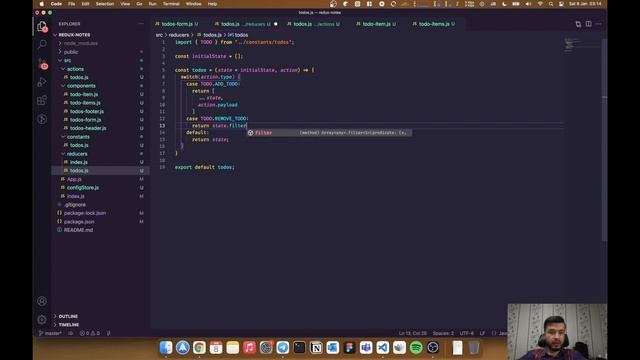This screenshot has width=640, height=360.
Task: Open the File menu
Action: coord(72,4)
